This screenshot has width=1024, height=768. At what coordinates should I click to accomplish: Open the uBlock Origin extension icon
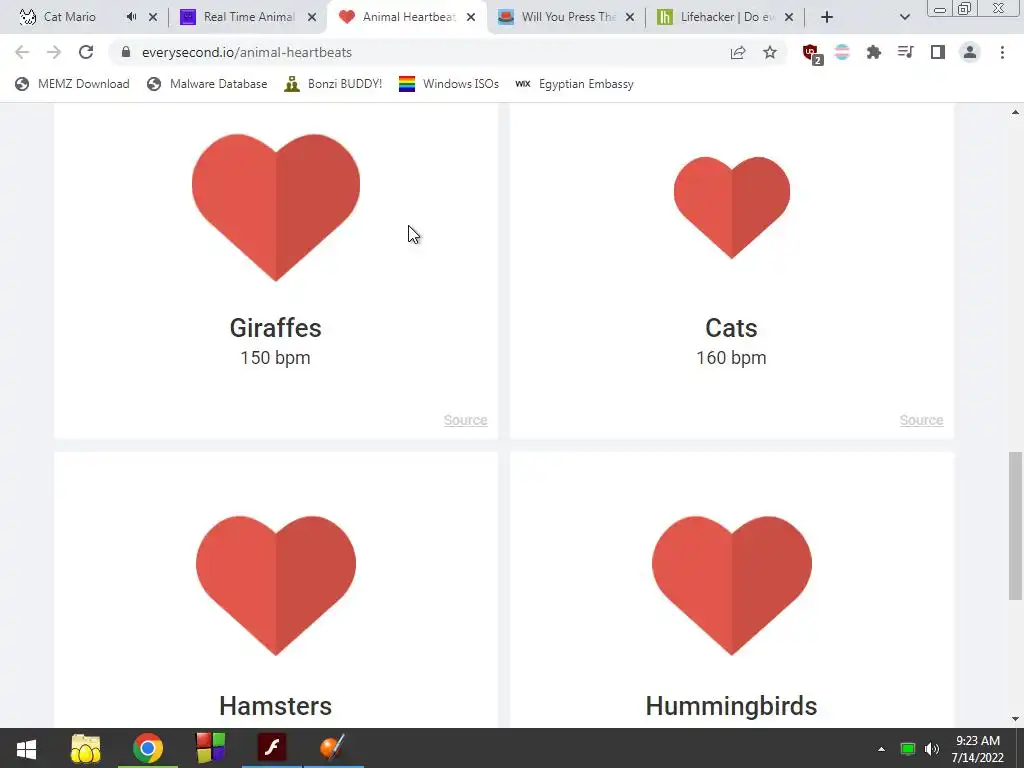click(x=812, y=53)
